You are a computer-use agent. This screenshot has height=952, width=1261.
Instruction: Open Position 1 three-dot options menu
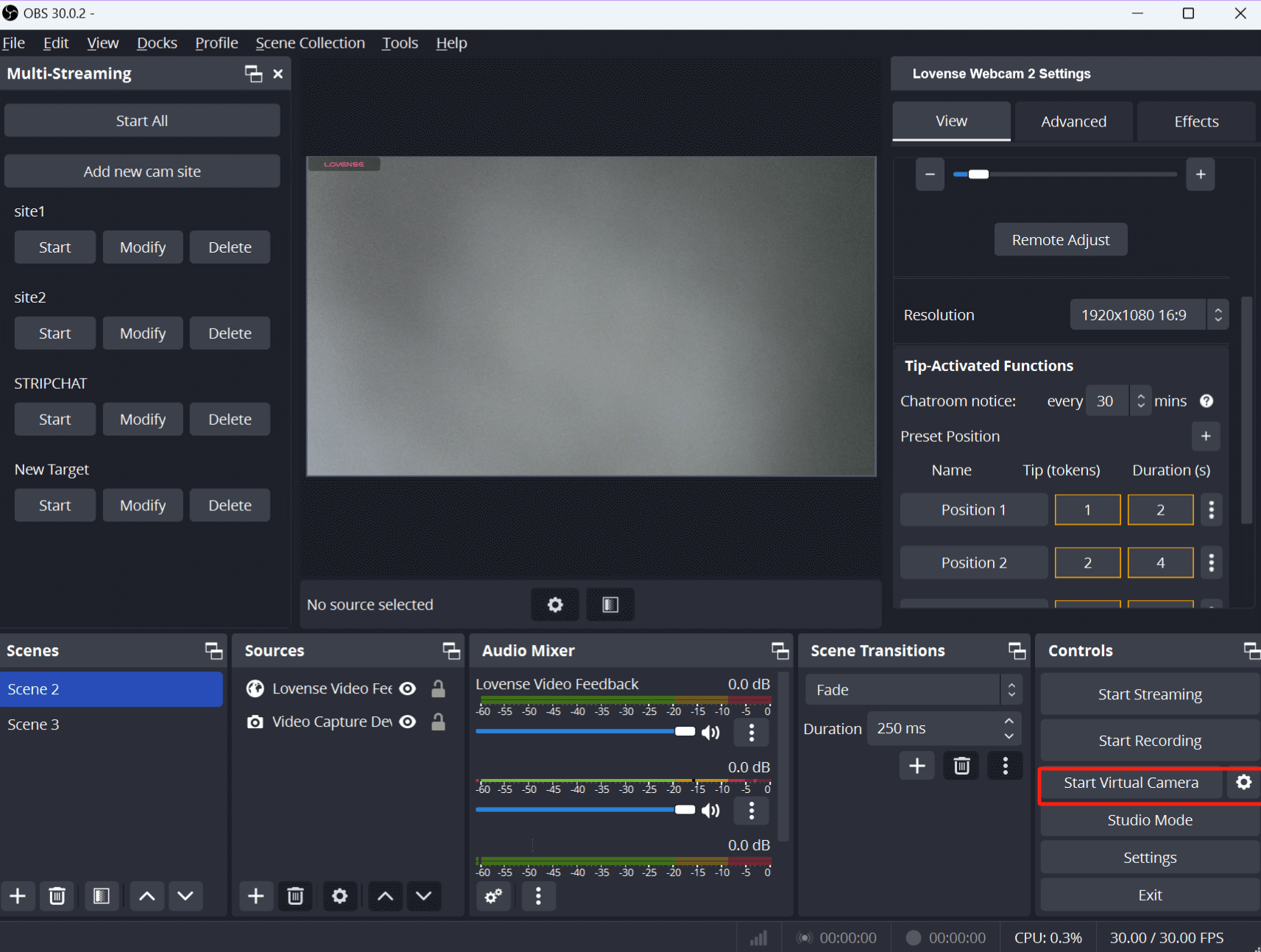point(1211,510)
